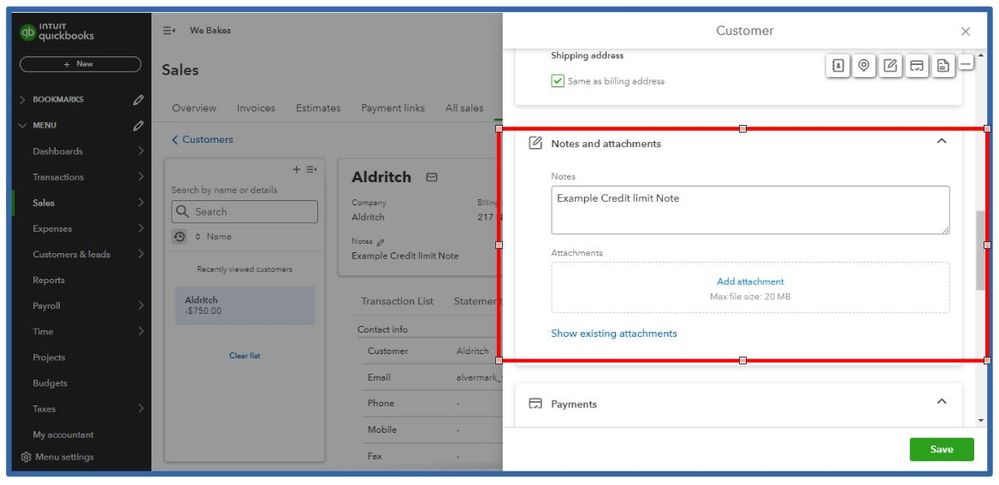Click Show existing attachments
The image size is (999, 485).
click(x=614, y=333)
